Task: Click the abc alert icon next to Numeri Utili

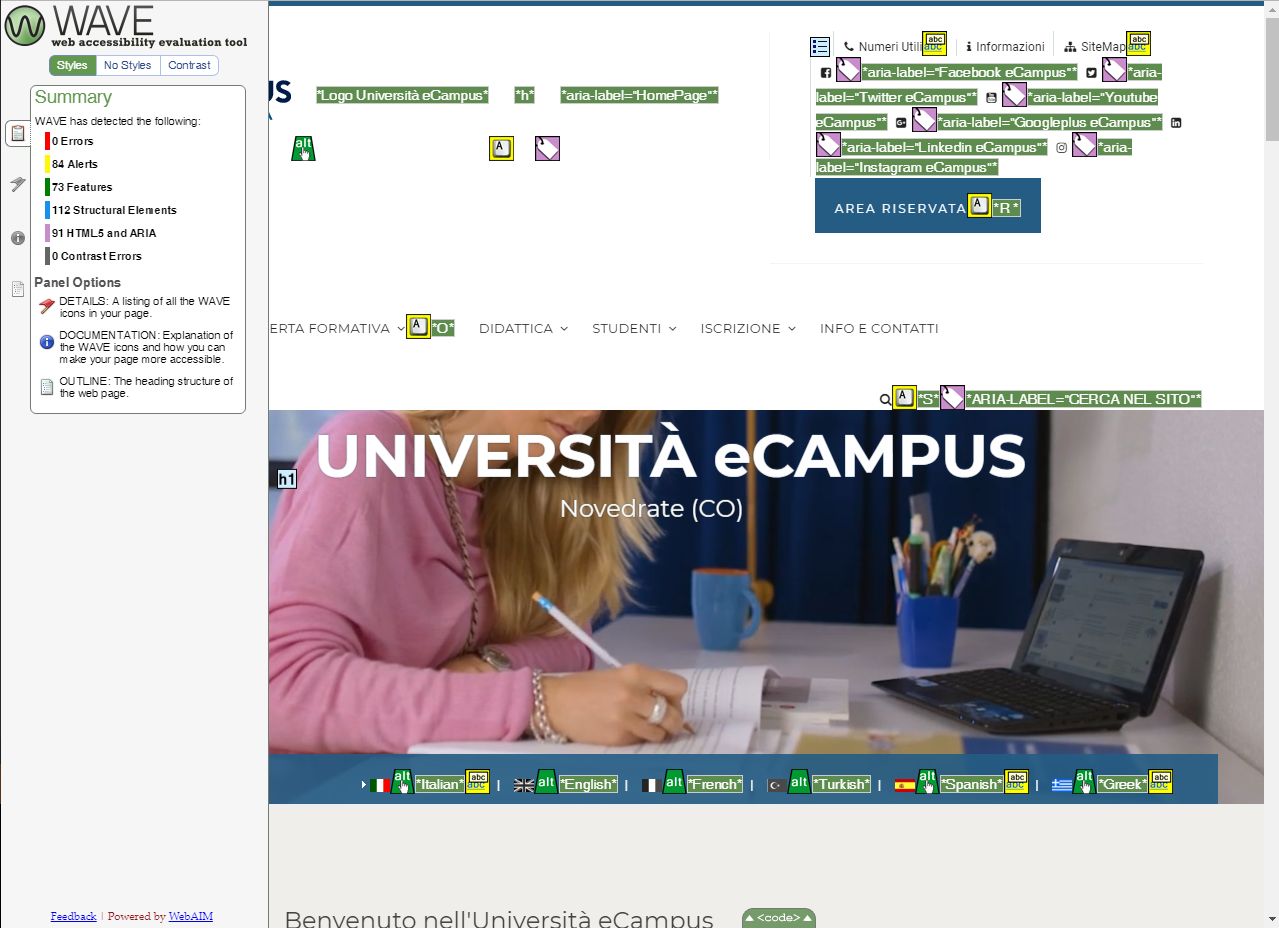Action: pos(934,44)
